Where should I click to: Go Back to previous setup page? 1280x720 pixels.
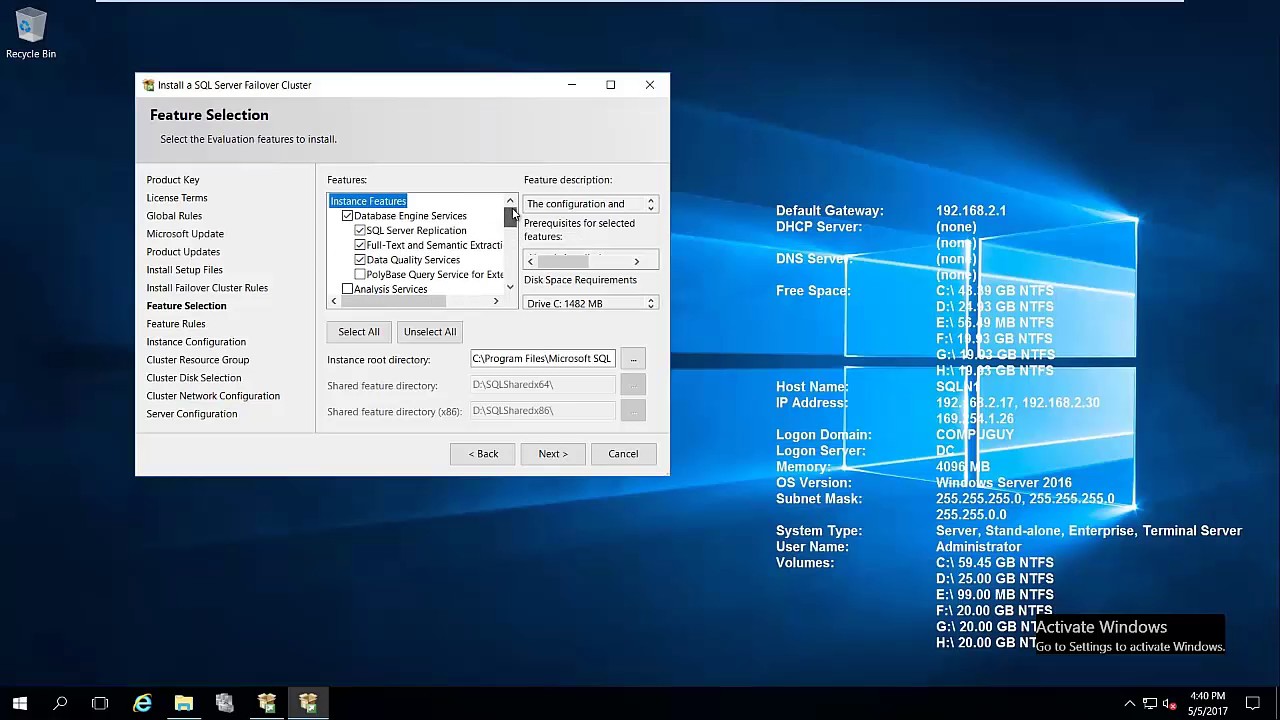coord(483,454)
